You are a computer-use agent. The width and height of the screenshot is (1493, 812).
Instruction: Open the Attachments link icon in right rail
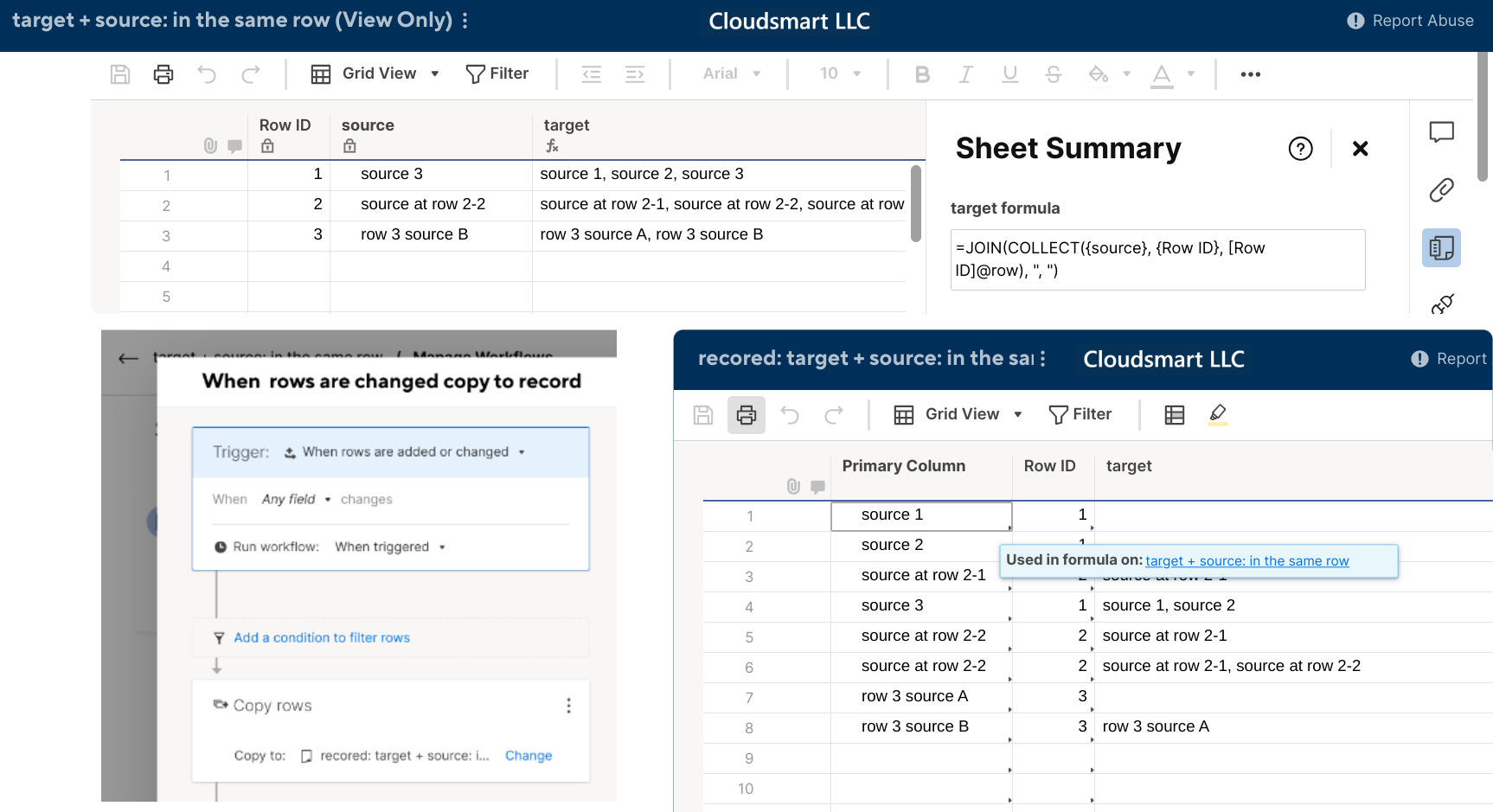(1441, 190)
